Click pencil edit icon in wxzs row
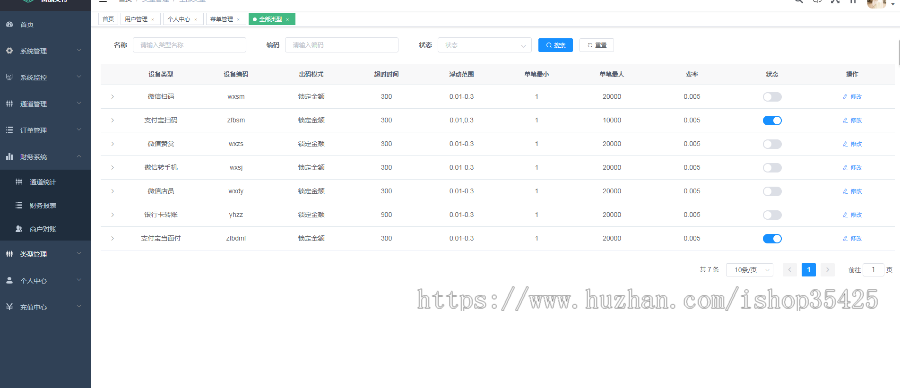This screenshot has height=388, width=900. click(845, 144)
